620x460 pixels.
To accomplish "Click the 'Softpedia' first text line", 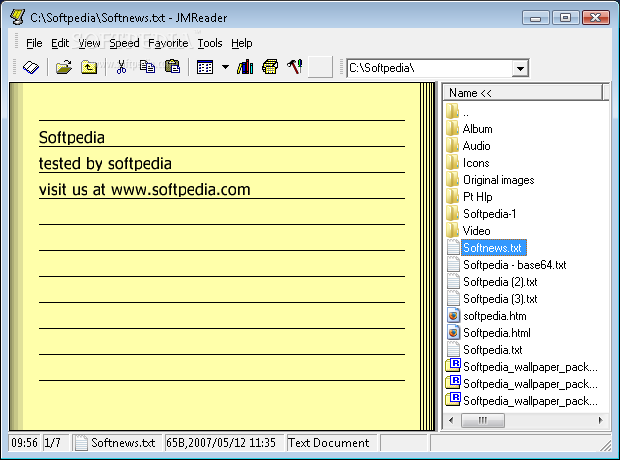I will coord(72,138).
